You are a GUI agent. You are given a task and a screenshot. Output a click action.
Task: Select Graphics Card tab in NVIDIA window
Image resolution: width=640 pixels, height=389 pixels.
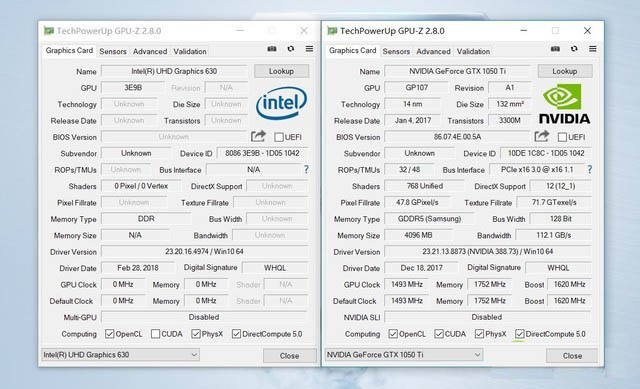click(352, 51)
